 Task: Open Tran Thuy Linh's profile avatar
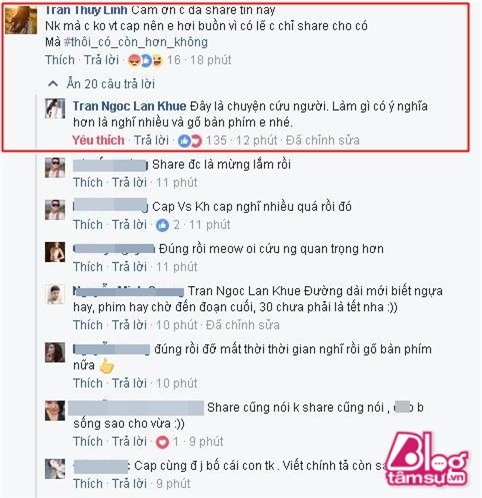[x=21, y=20]
